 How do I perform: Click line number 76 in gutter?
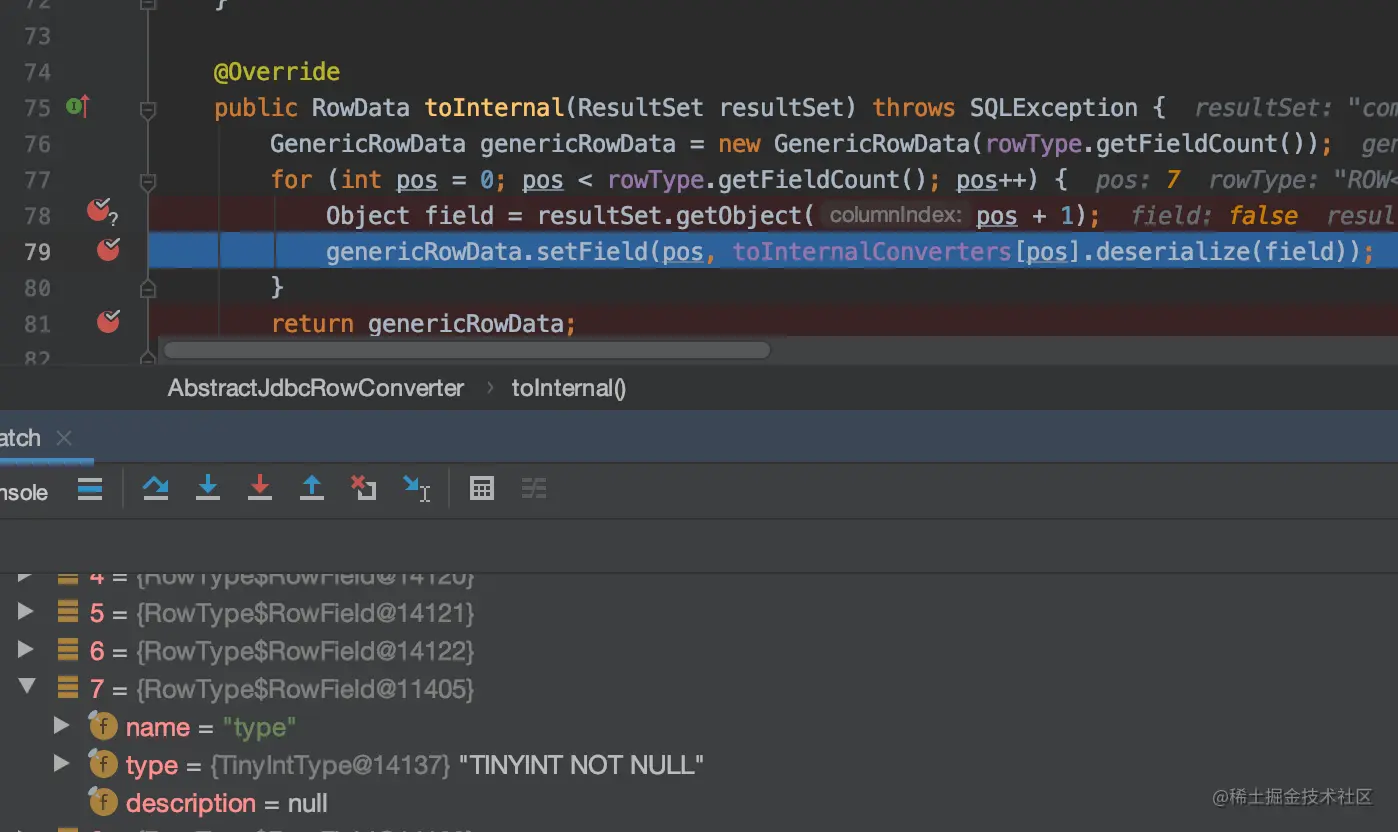tap(37, 144)
